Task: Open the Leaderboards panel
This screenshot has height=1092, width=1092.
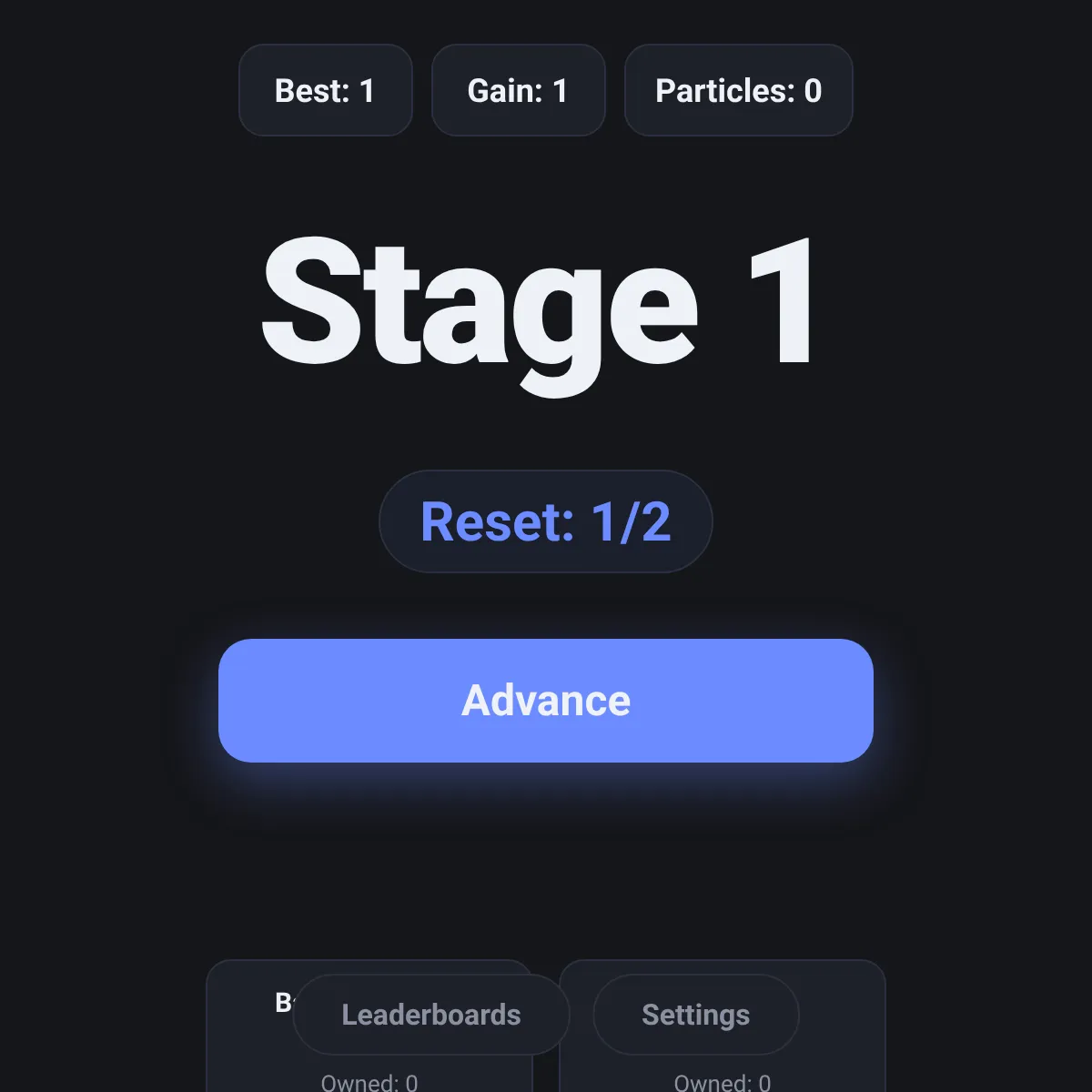Action: click(431, 1015)
